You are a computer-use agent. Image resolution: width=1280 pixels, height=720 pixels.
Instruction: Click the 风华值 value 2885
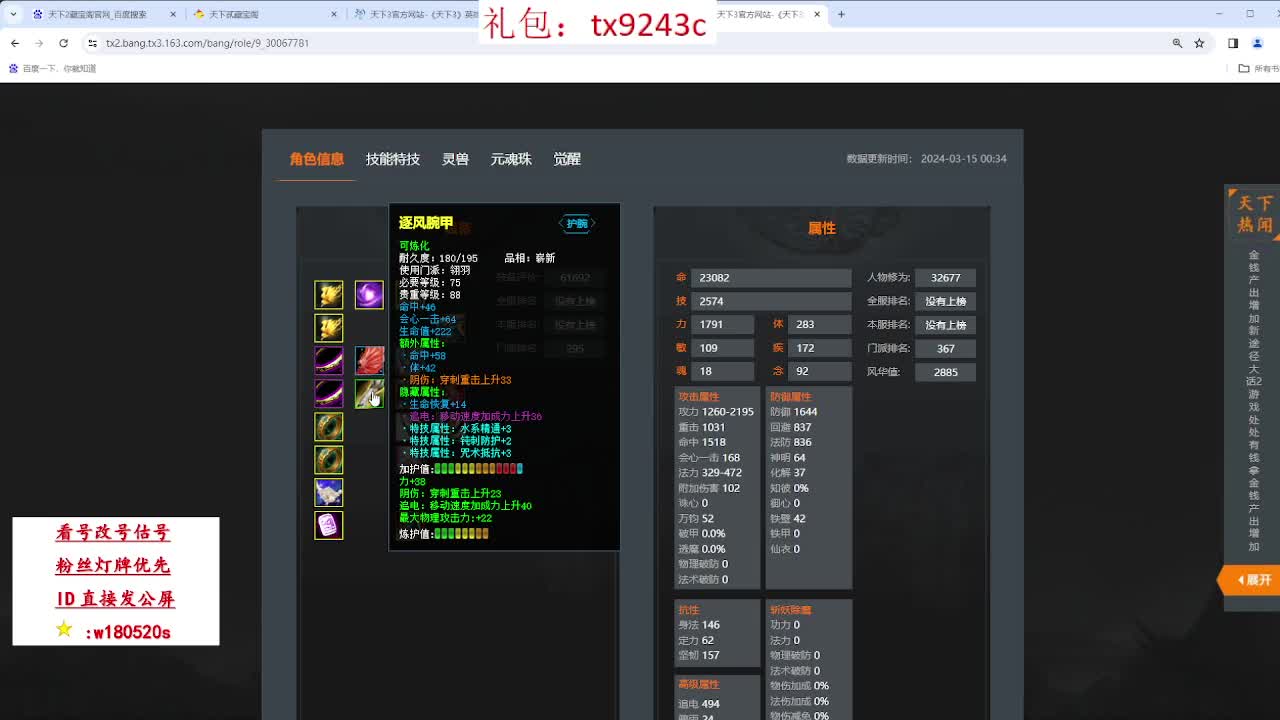945,372
